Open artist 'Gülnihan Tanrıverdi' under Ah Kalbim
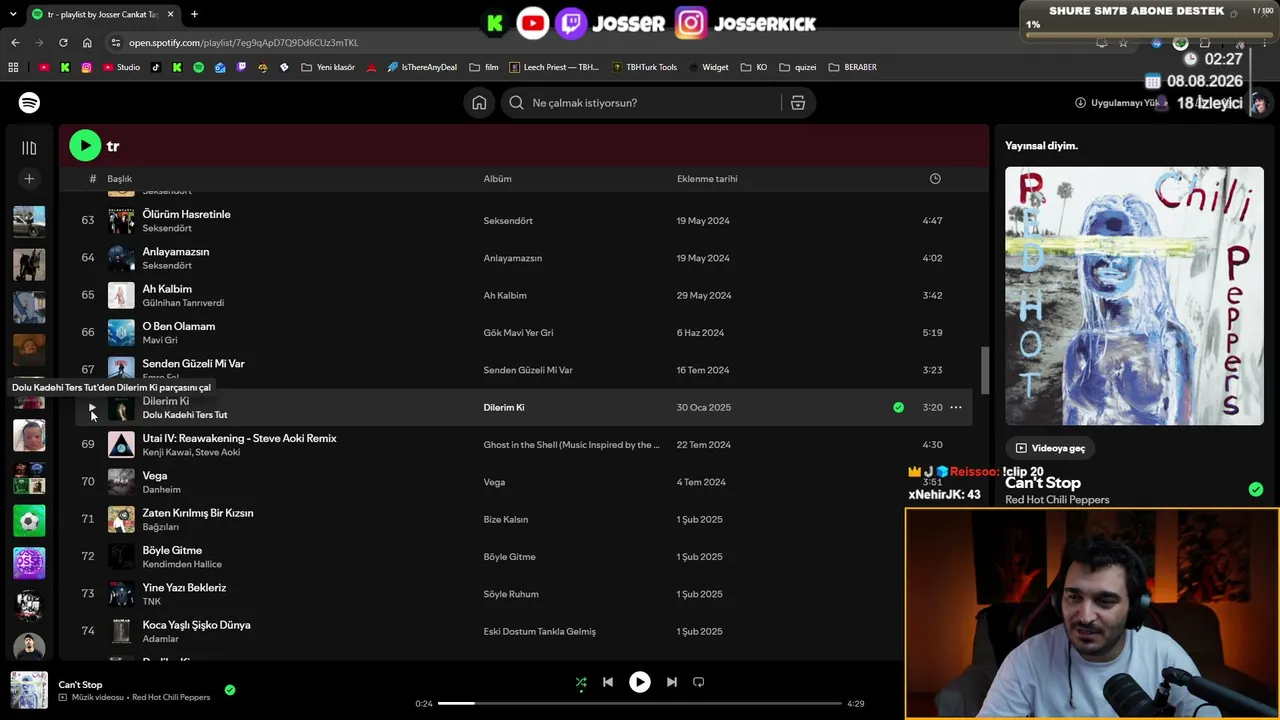The height and width of the screenshot is (720, 1280). [183, 303]
